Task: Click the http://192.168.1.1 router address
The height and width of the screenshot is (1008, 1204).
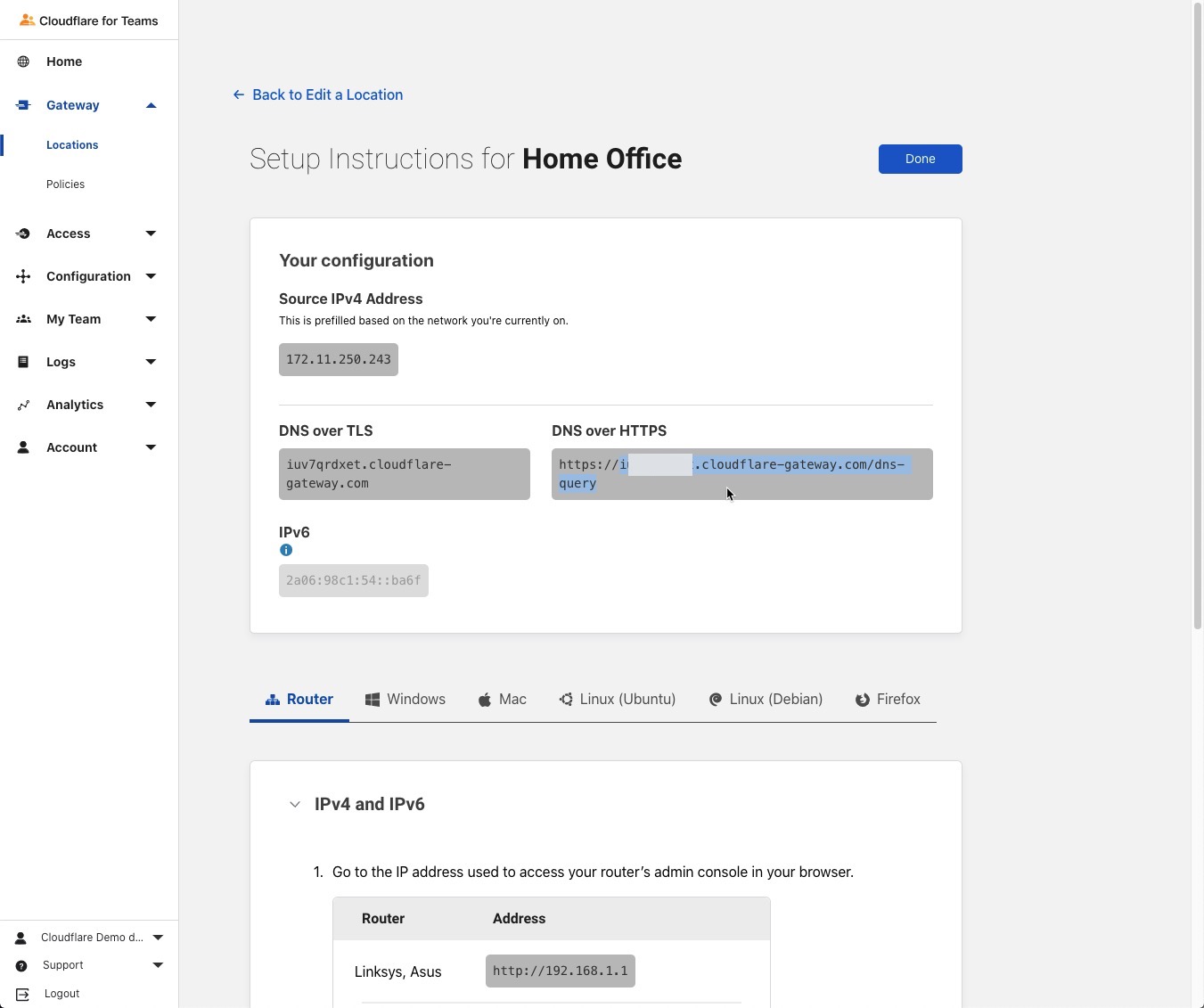Action: 561,971
